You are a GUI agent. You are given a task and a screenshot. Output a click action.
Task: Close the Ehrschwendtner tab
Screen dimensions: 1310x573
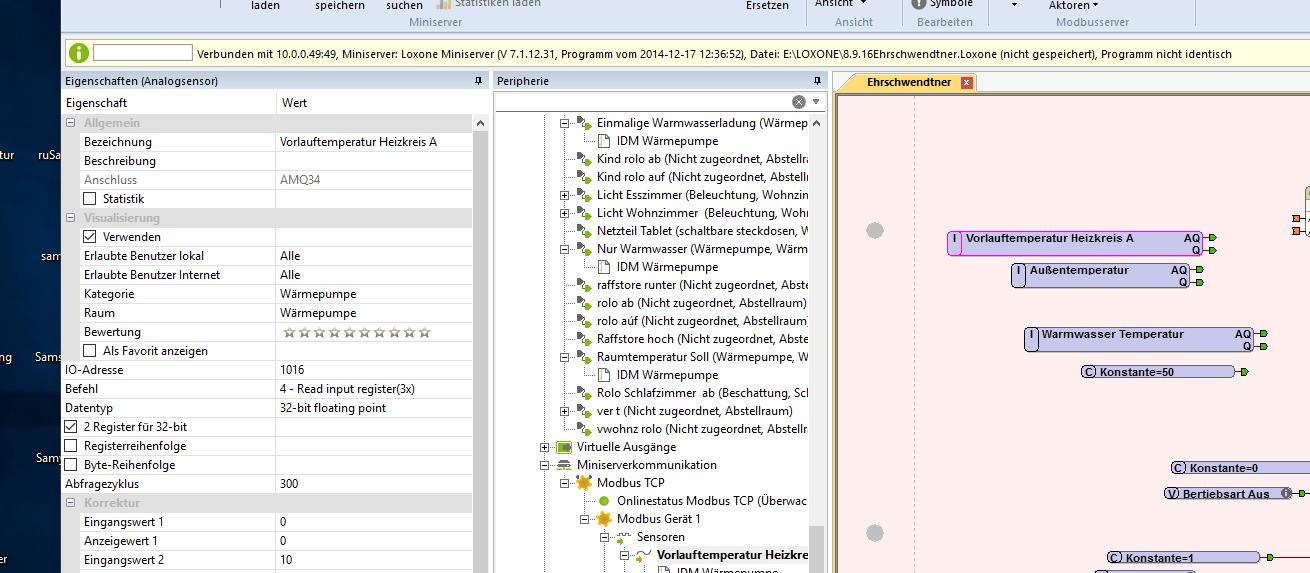(x=966, y=83)
